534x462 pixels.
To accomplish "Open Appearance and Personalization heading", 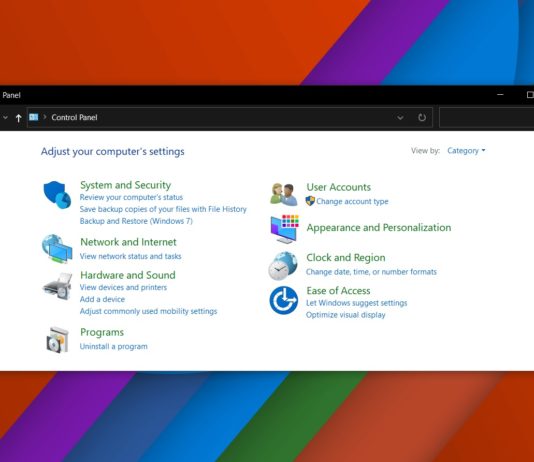I will (x=379, y=227).
